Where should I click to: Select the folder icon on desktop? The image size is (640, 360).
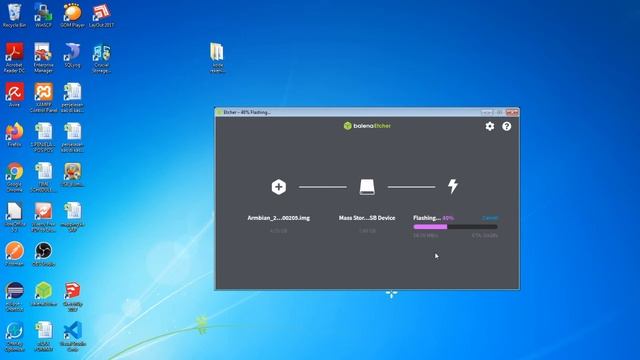tap(217, 57)
